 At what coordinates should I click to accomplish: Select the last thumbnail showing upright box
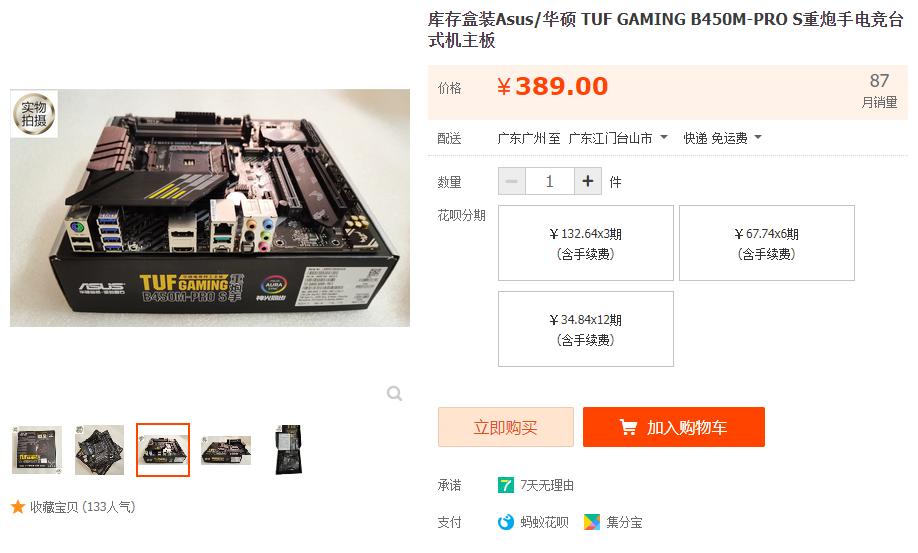coord(289,450)
